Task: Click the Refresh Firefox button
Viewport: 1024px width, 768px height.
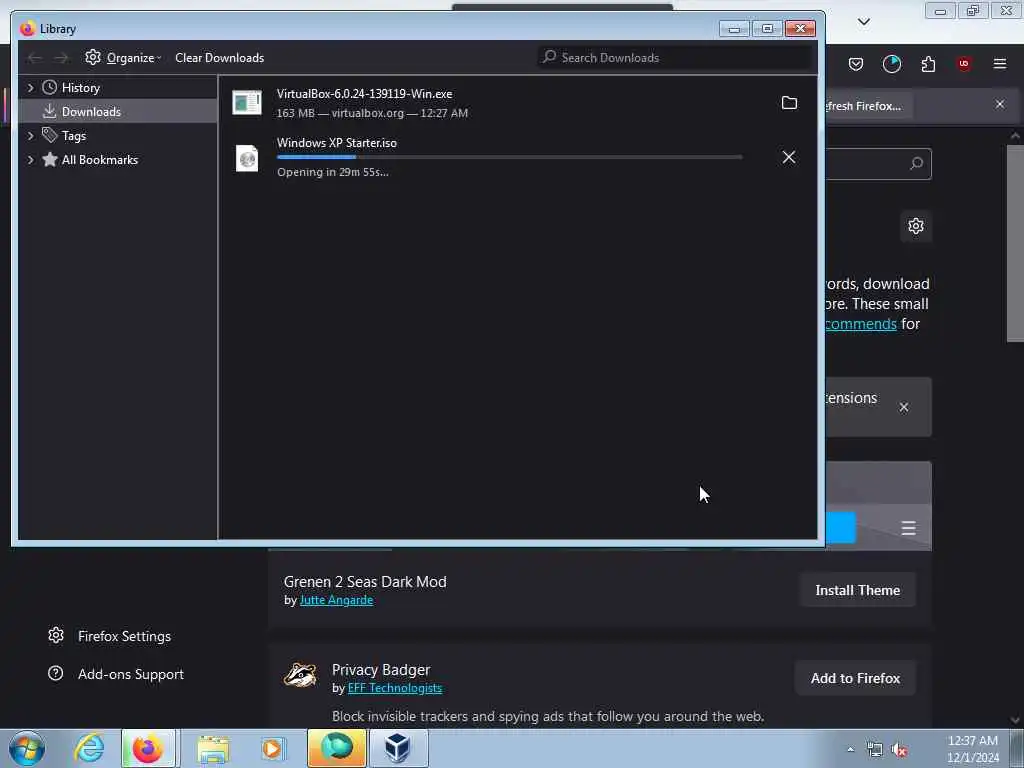Action: click(x=869, y=106)
